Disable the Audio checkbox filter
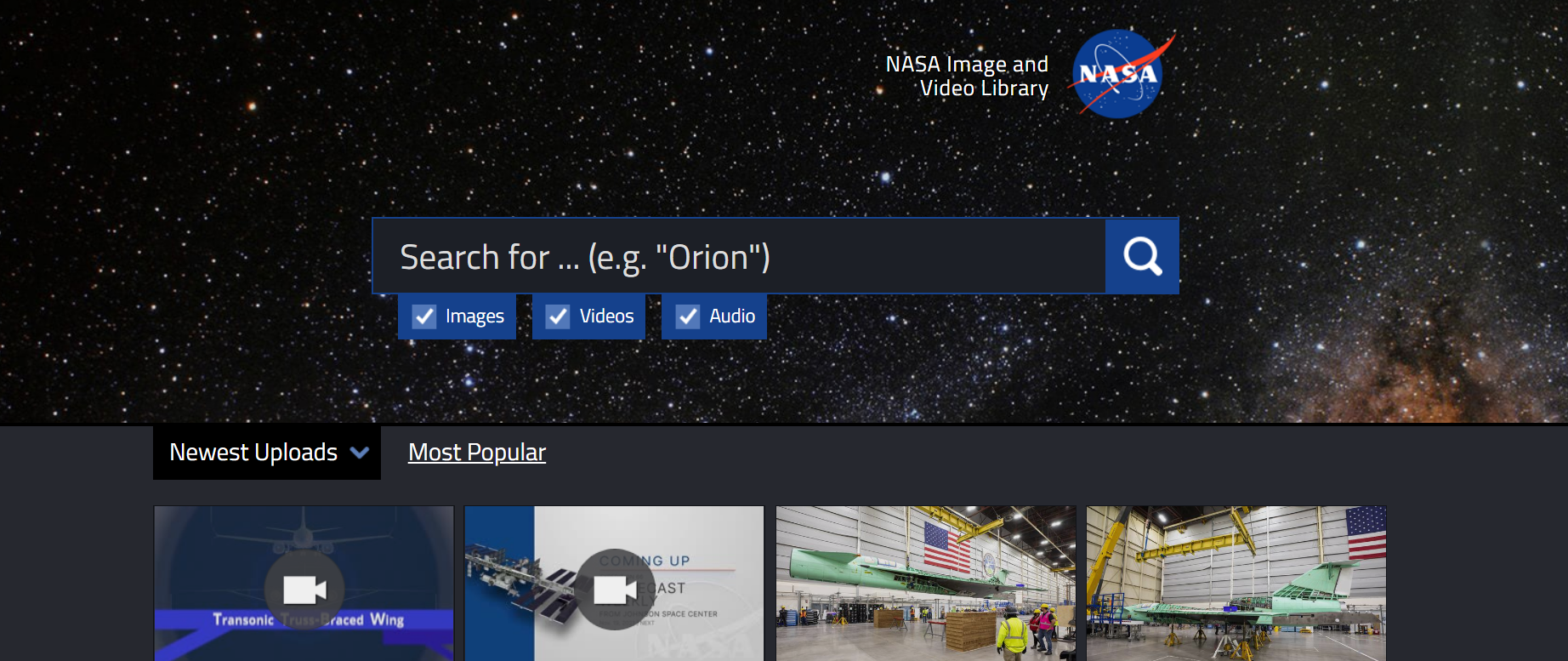 (688, 316)
